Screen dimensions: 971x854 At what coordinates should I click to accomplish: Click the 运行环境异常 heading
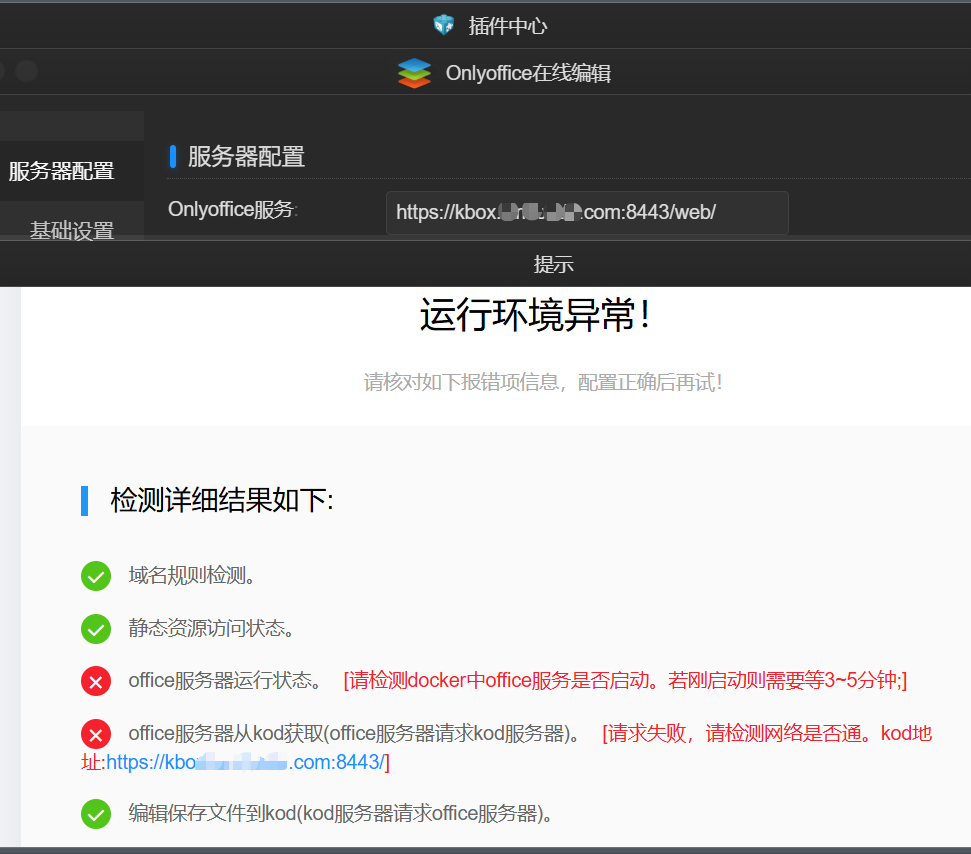(x=535, y=315)
